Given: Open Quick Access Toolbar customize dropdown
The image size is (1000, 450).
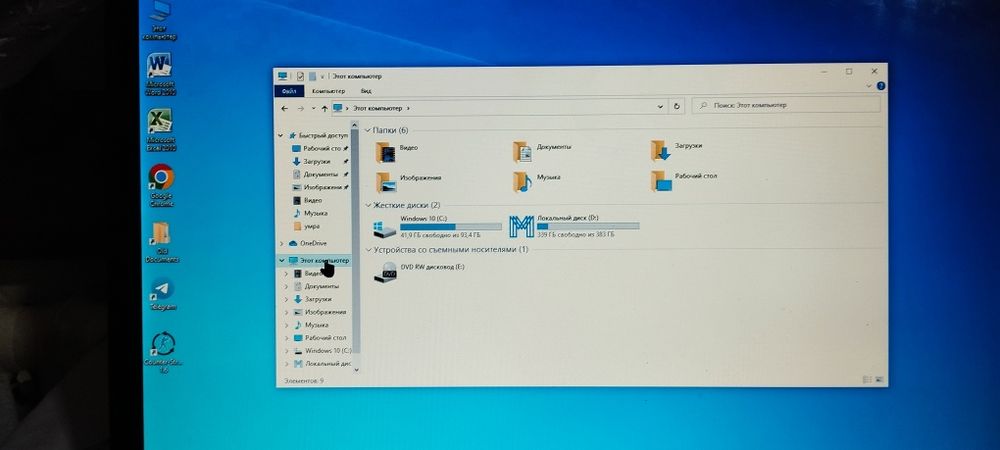Looking at the screenshot, I should (323, 76).
